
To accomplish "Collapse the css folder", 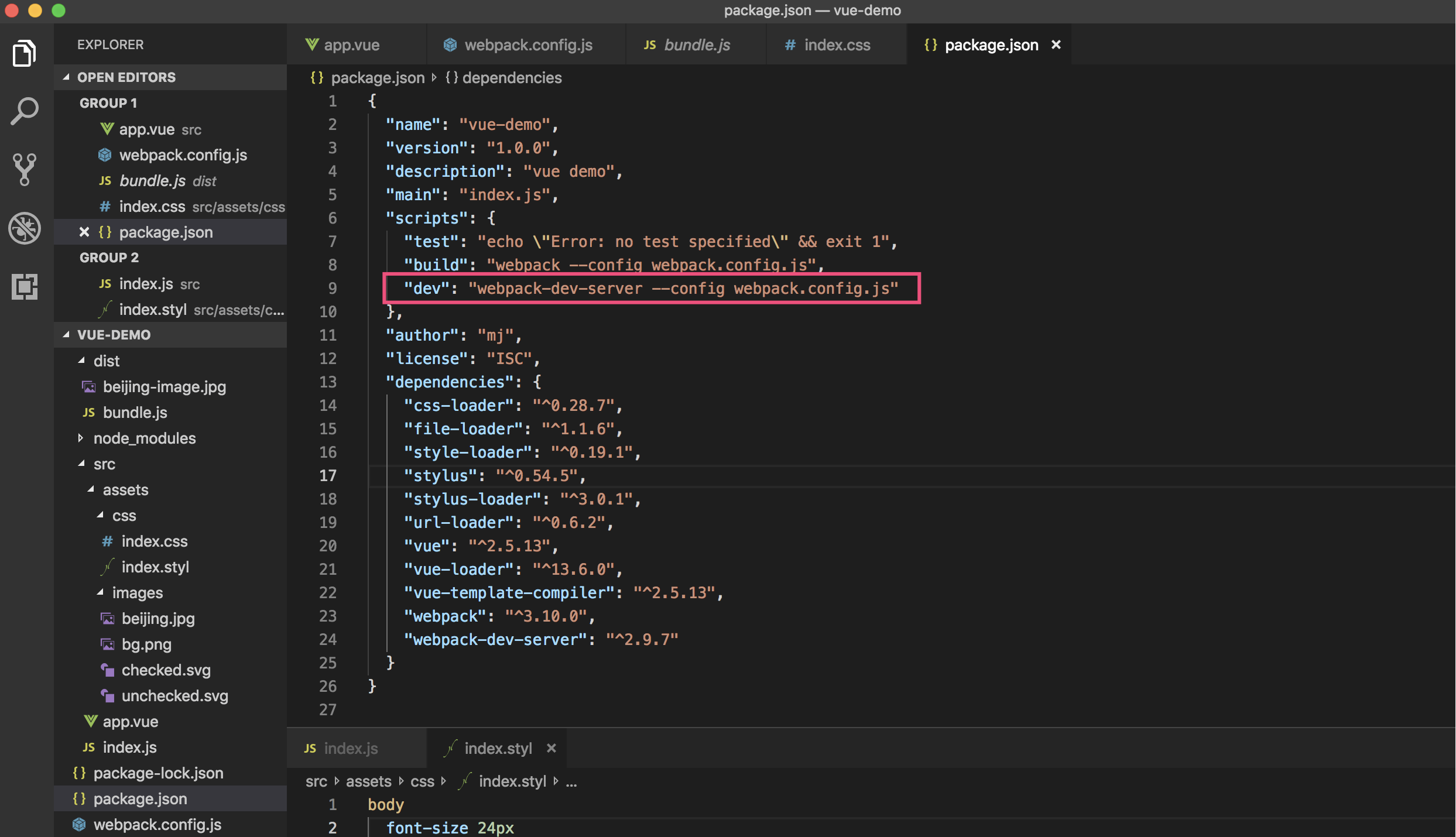I will [x=170, y=515].
